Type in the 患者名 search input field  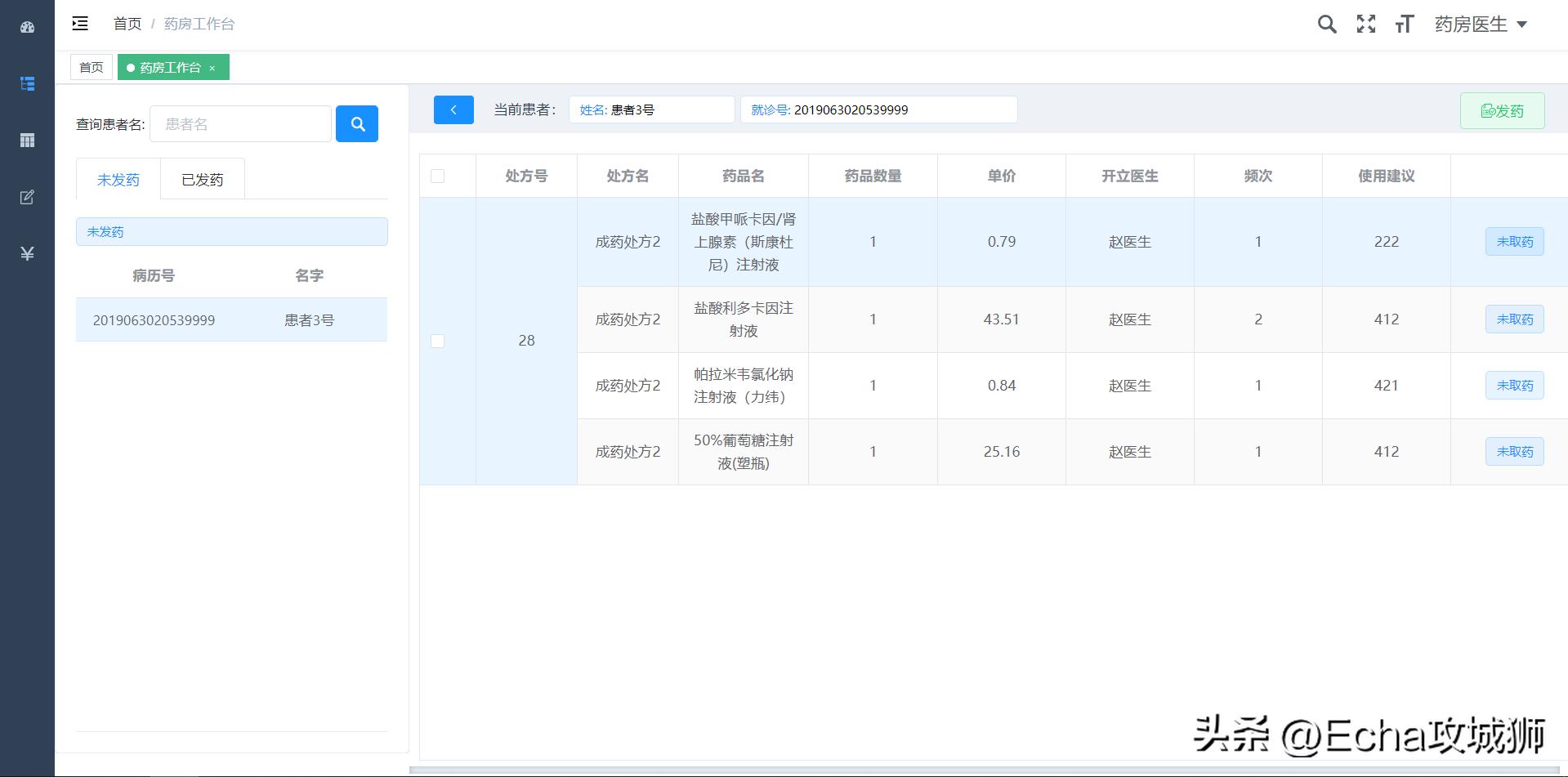[x=239, y=123]
